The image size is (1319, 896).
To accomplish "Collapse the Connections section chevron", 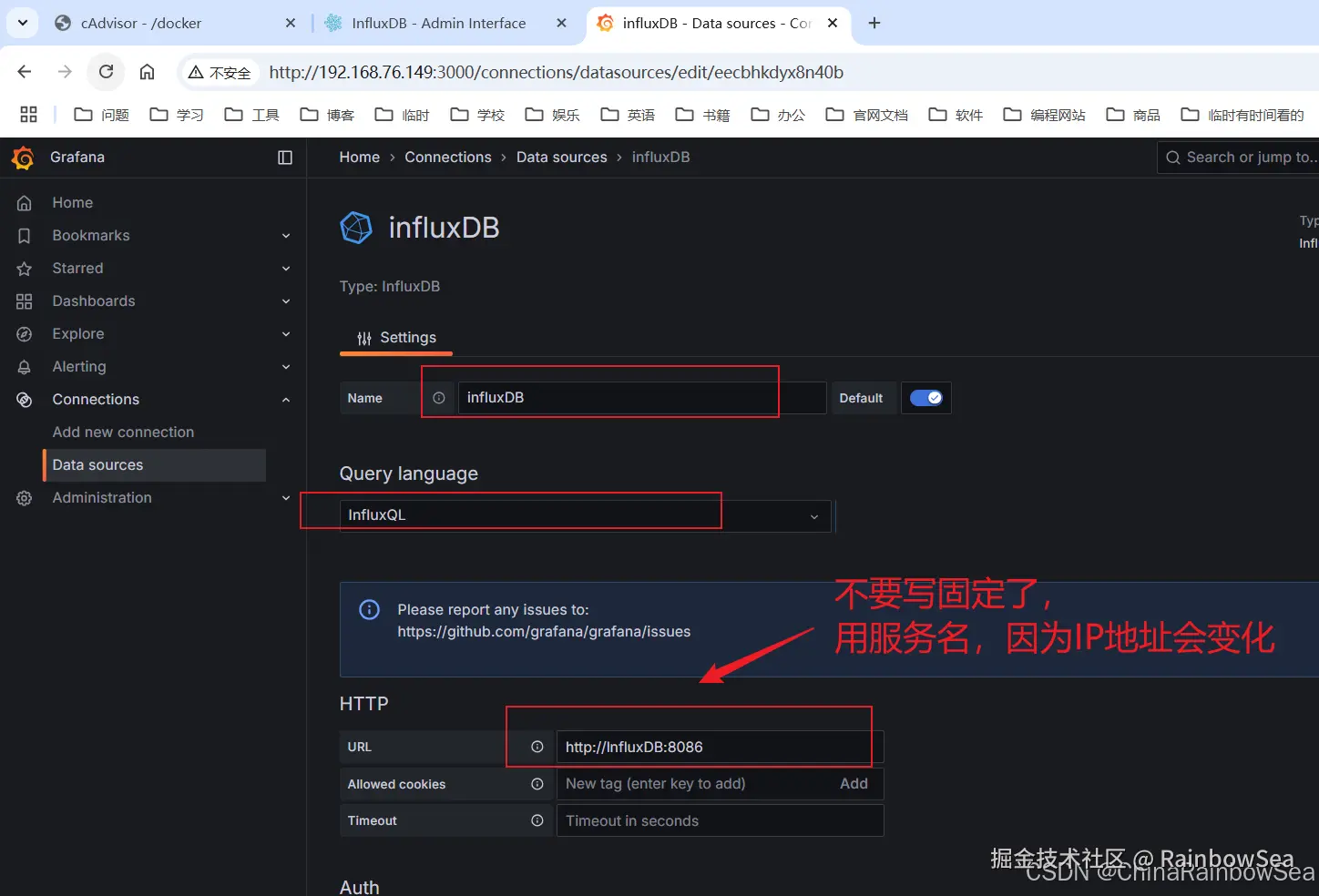I will (x=286, y=400).
